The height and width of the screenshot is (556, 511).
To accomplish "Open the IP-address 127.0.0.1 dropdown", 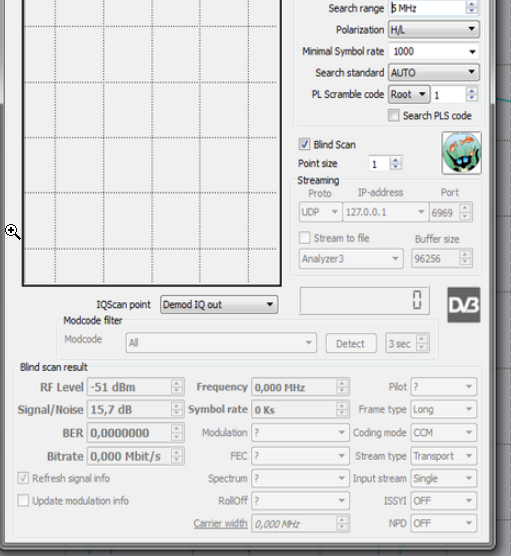I will pyautogui.click(x=385, y=212).
